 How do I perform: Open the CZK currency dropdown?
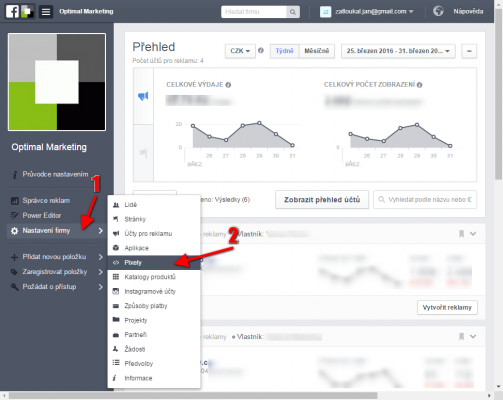(x=240, y=51)
